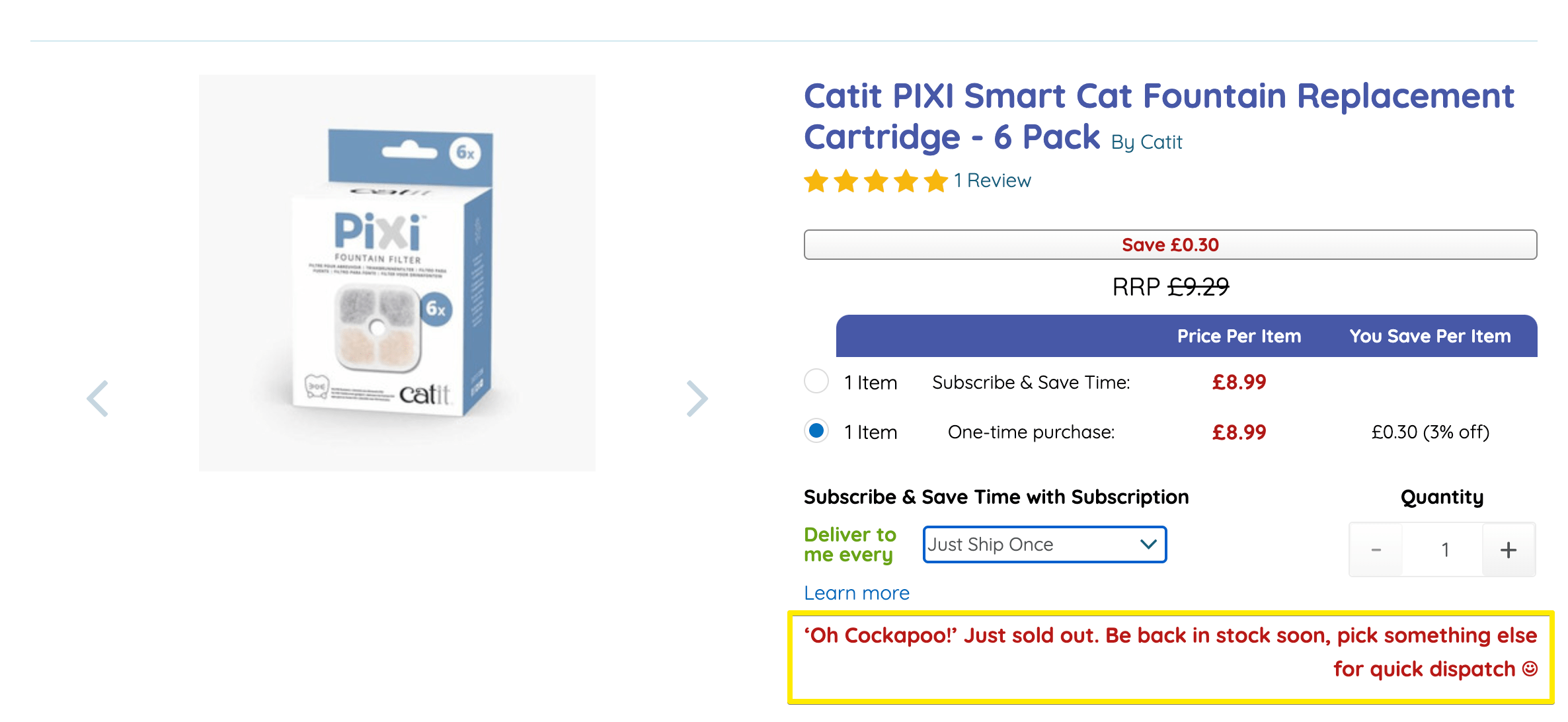Open the 1 Review link
This screenshot has height=722, width=1568.
click(x=992, y=180)
